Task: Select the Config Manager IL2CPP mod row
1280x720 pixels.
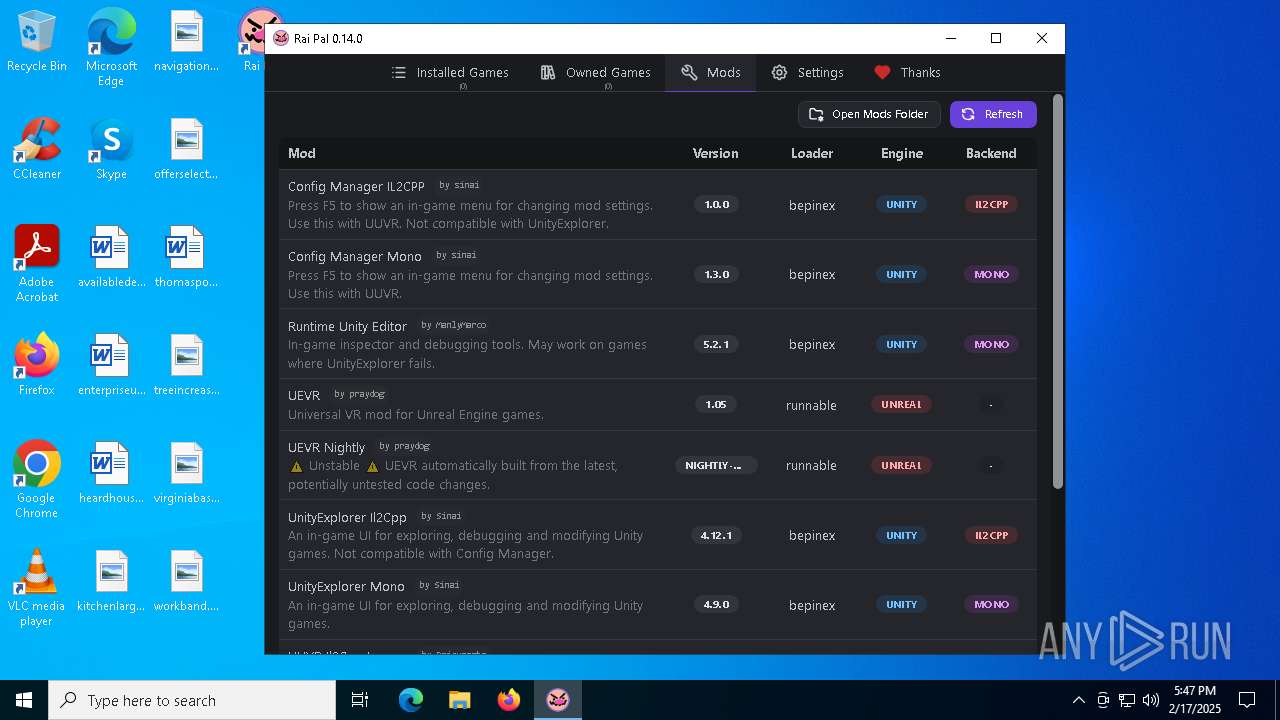Action: coord(658,205)
